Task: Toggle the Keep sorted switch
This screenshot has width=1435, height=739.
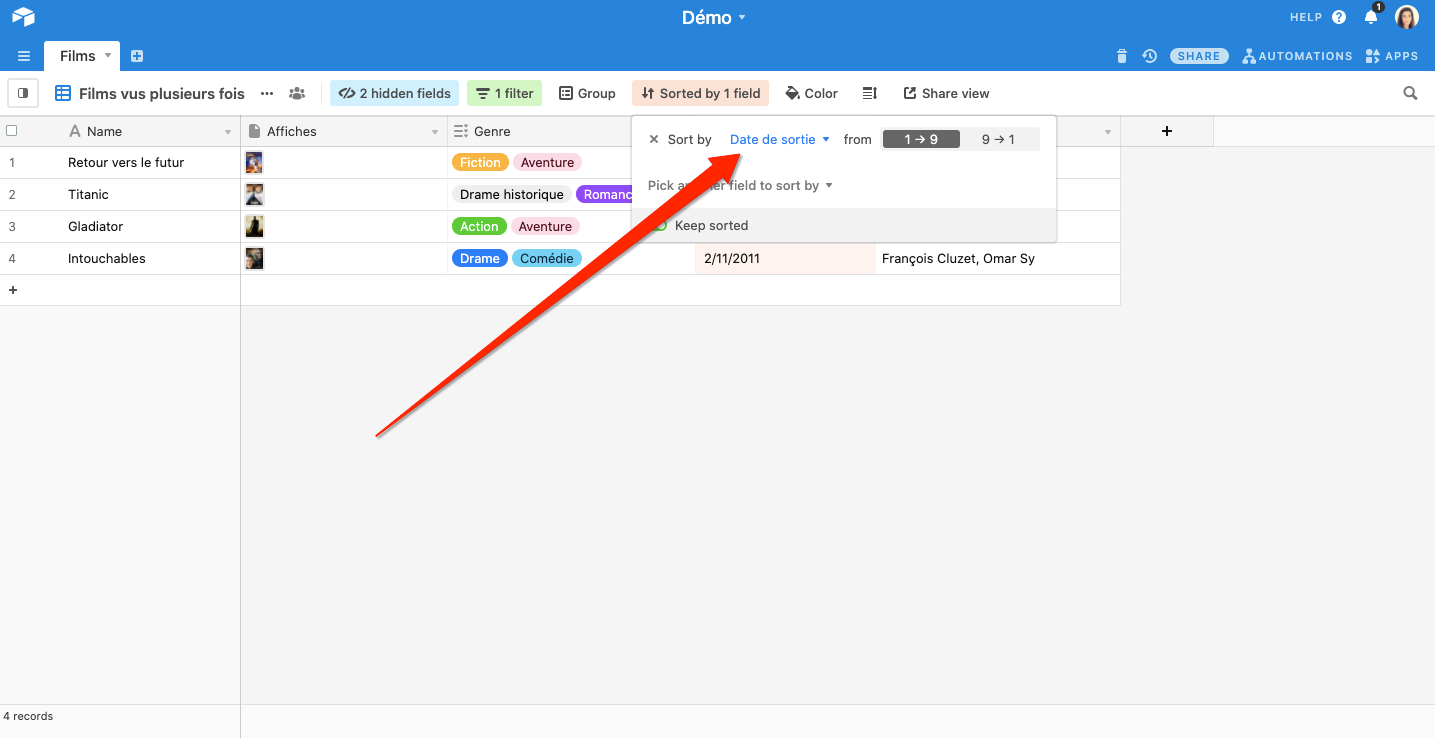Action: (x=659, y=225)
